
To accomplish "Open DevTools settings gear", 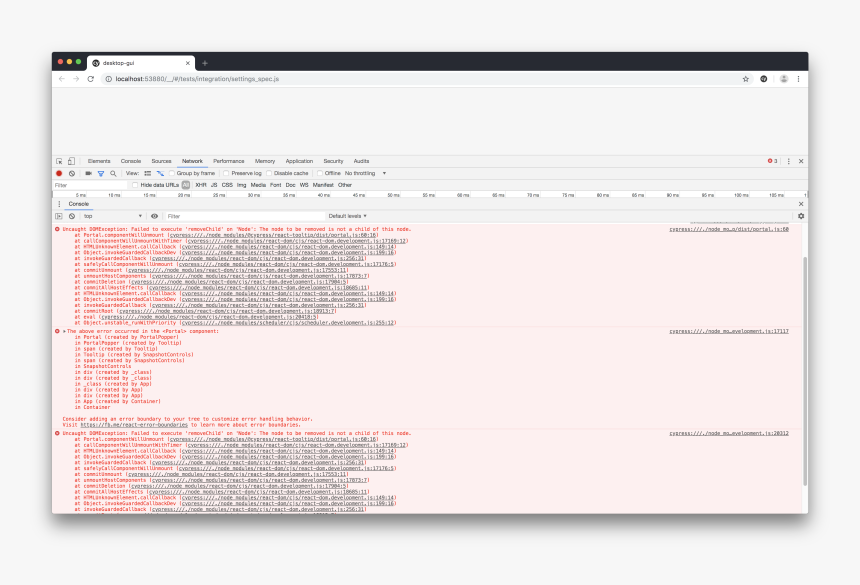I will pos(801,216).
